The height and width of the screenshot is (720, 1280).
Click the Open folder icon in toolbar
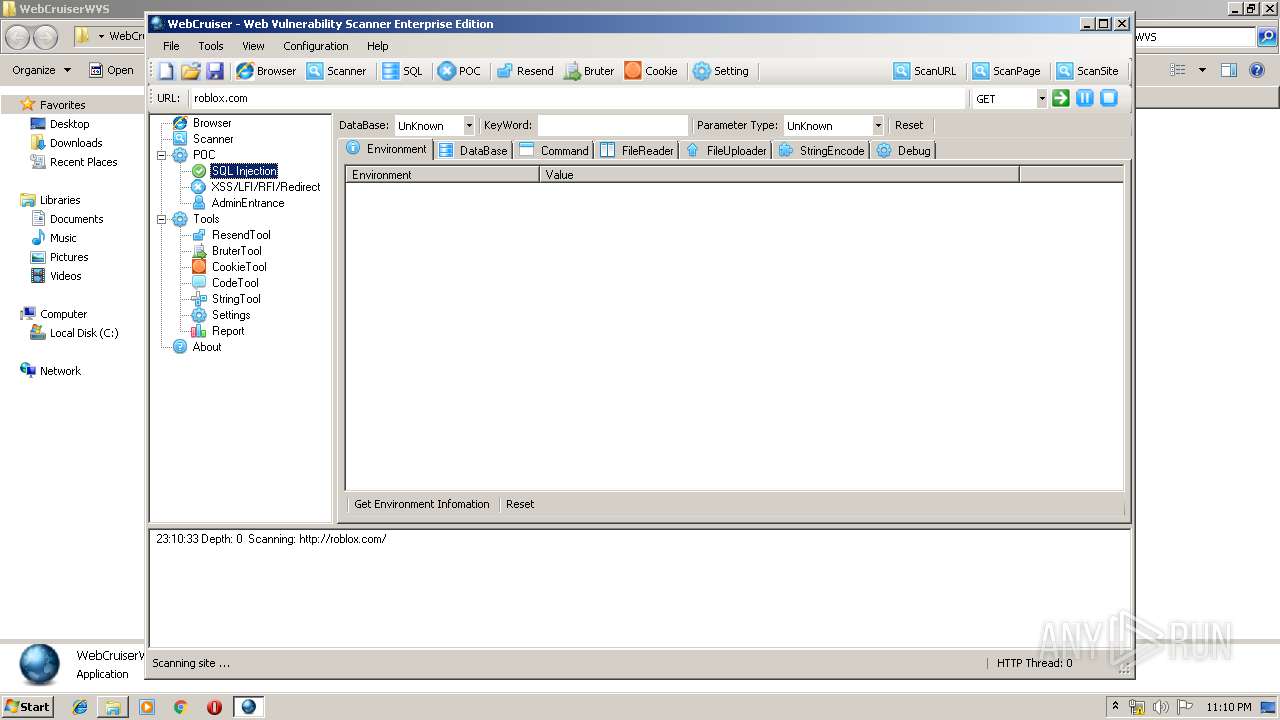(x=190, y=71)
